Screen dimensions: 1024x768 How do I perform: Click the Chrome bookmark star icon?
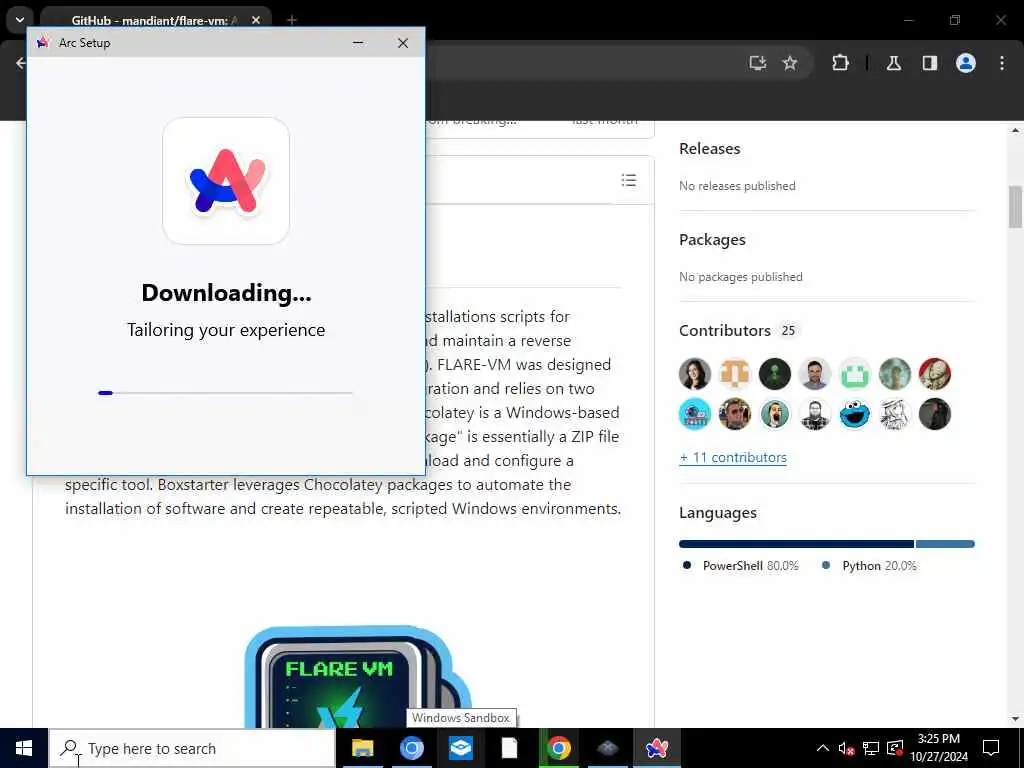point(790,63)
